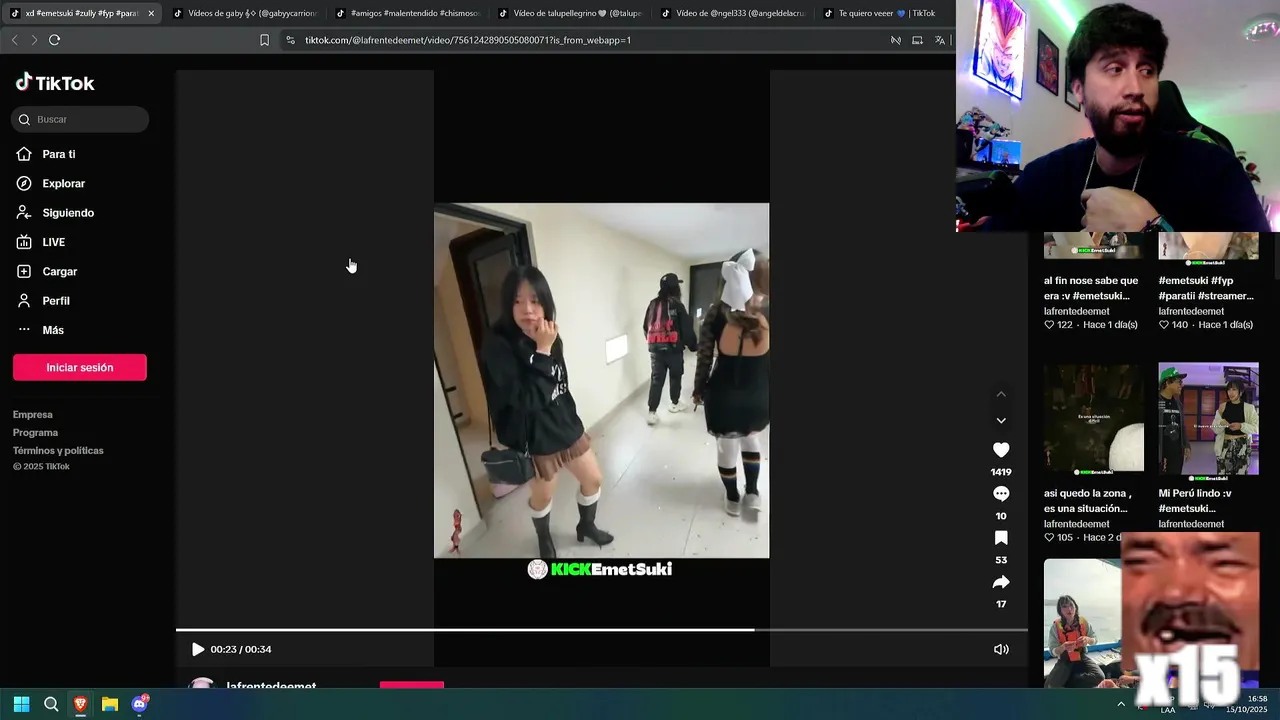Image resolution: width=1280 pixels, height=720 pixels.
Task: Focus the Buscar search field
Action: pos(80,119)
